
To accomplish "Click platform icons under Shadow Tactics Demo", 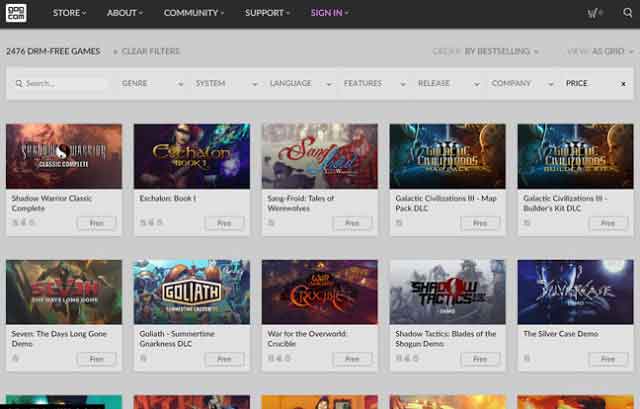I will (x=407, y=358).
